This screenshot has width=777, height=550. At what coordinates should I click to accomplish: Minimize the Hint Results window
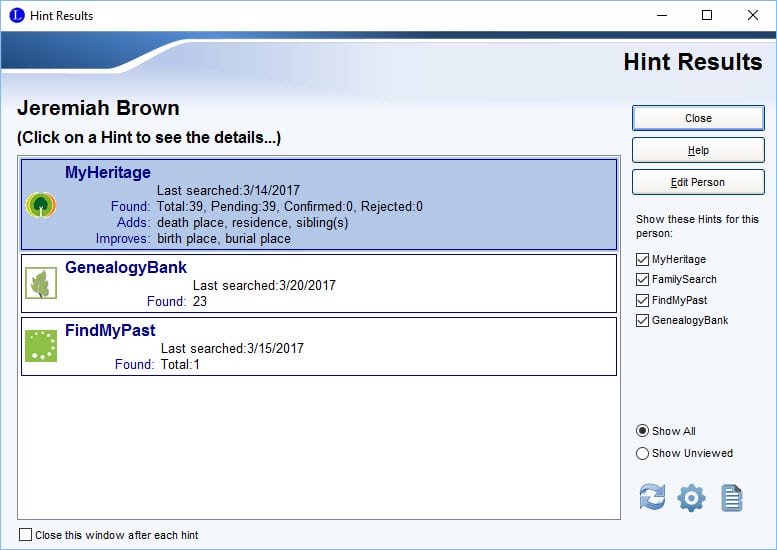[x=662, y=15]
